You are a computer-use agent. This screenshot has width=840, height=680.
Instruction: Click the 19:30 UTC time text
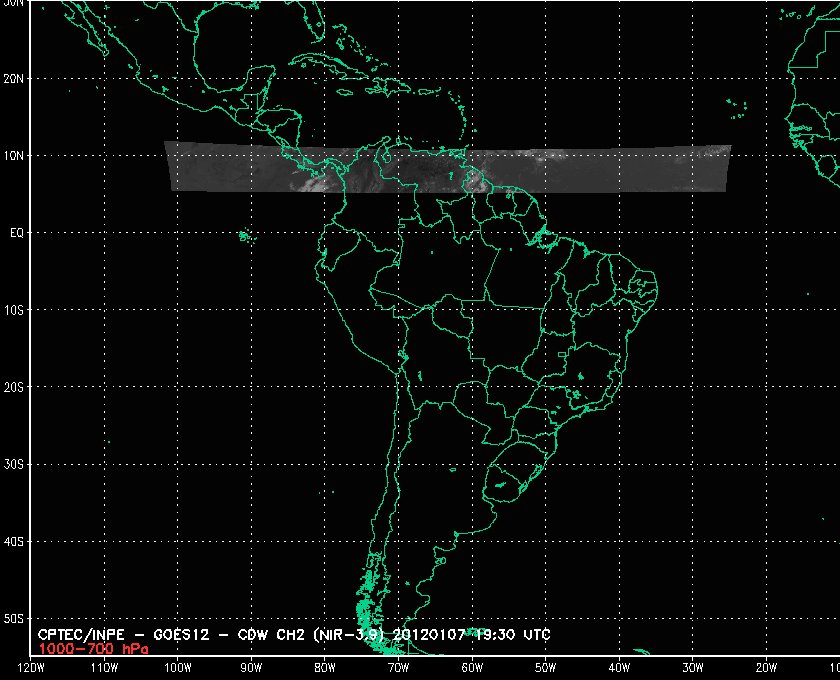[512, 635]
